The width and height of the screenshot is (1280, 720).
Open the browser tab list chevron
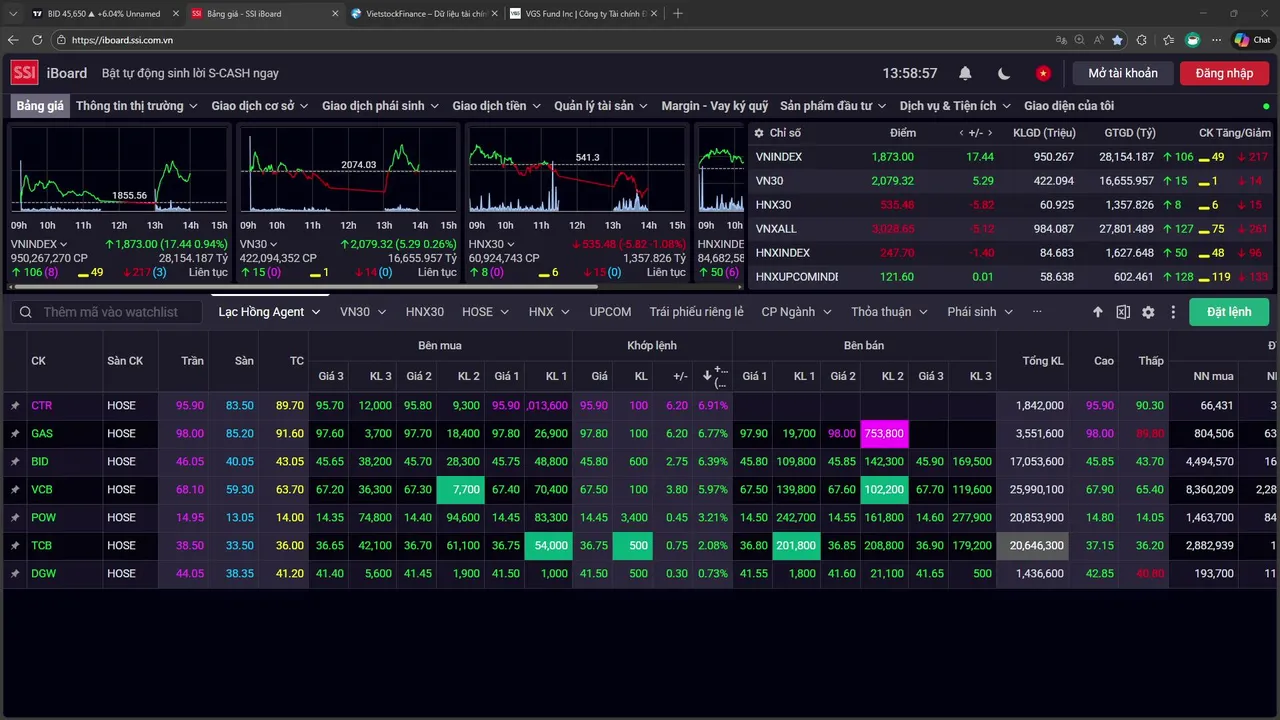click(x=13, y=13)
